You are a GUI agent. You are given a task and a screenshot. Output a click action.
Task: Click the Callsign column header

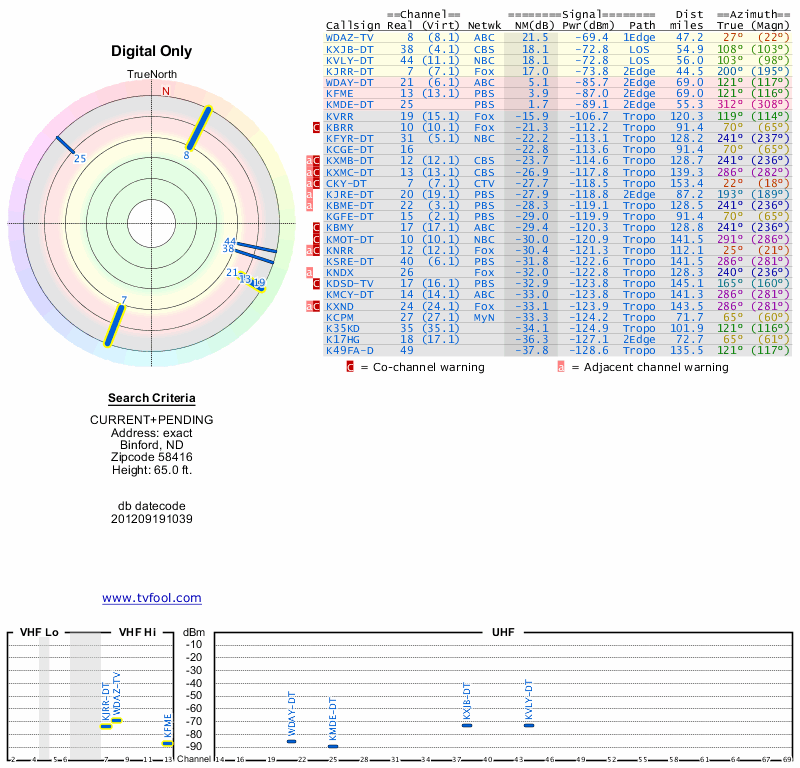(352, 25)
